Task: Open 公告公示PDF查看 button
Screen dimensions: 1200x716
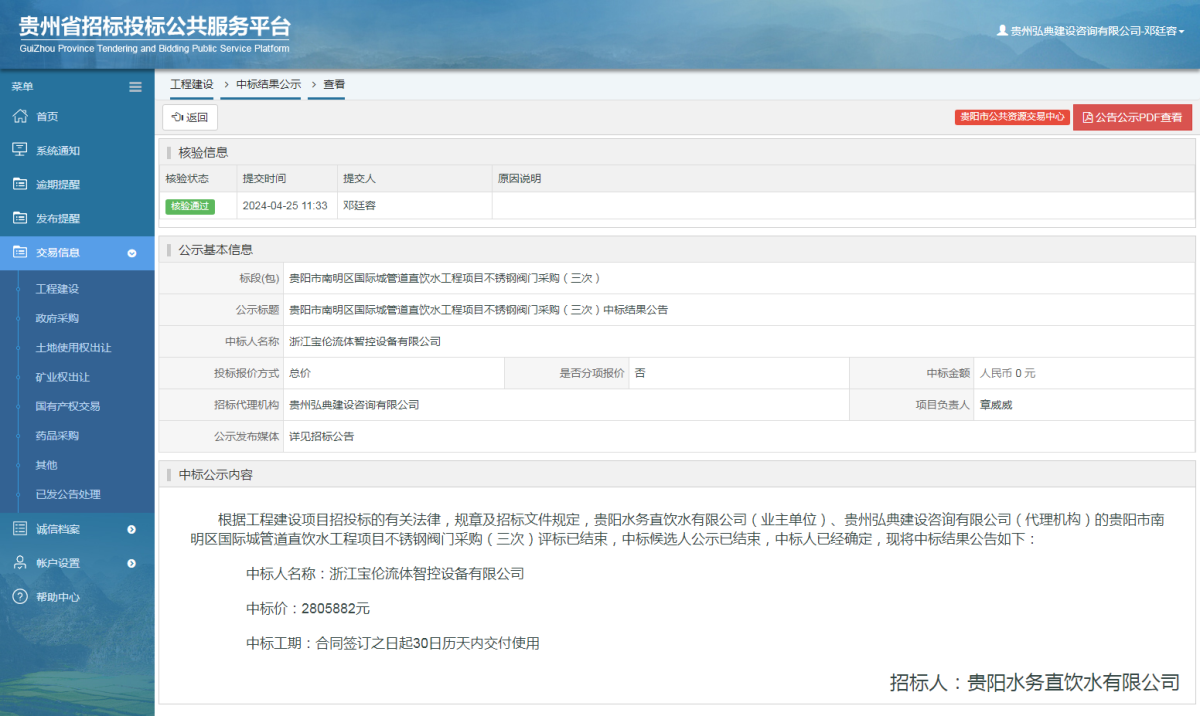Action: (x=1132, y=117)
